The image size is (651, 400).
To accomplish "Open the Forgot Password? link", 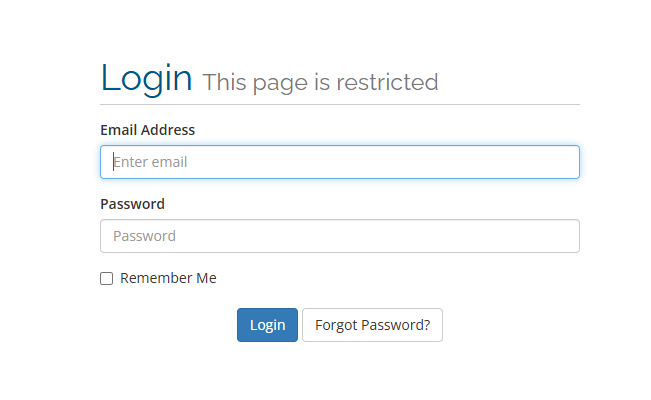I will coord(372,325).
